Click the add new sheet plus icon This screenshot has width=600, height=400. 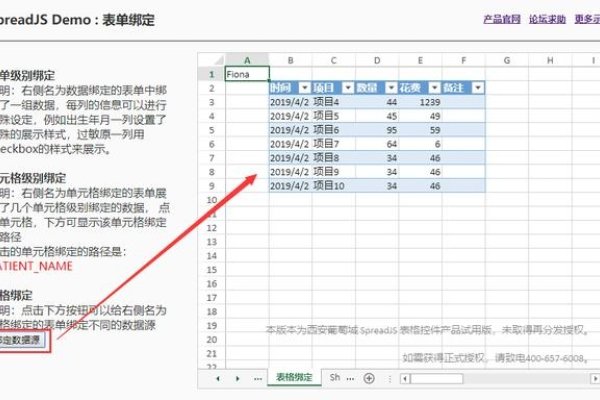coord(369,378)
